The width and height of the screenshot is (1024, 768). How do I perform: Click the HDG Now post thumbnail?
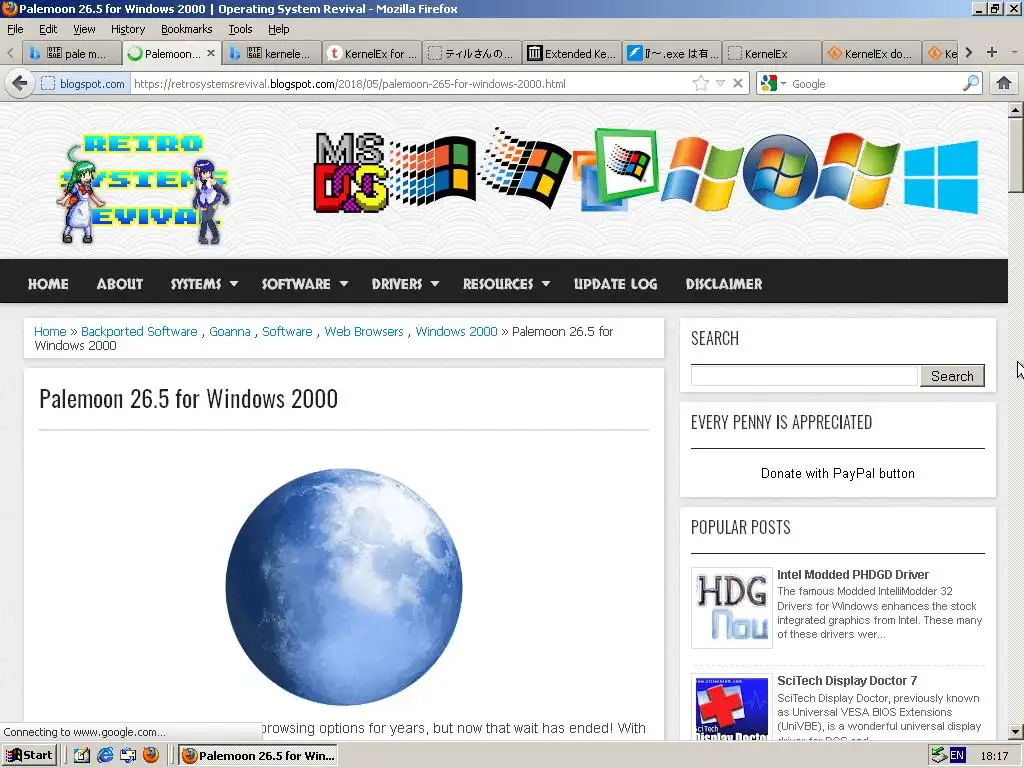[731, 607]
